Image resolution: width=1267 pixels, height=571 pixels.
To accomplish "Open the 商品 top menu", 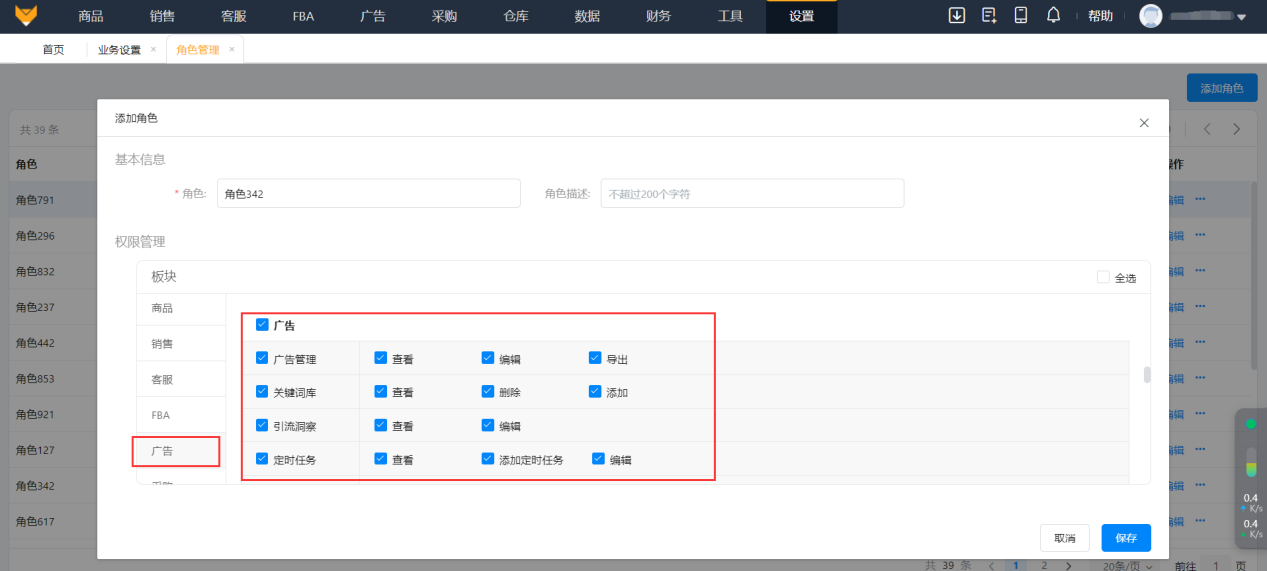I will tap(91, 16).
